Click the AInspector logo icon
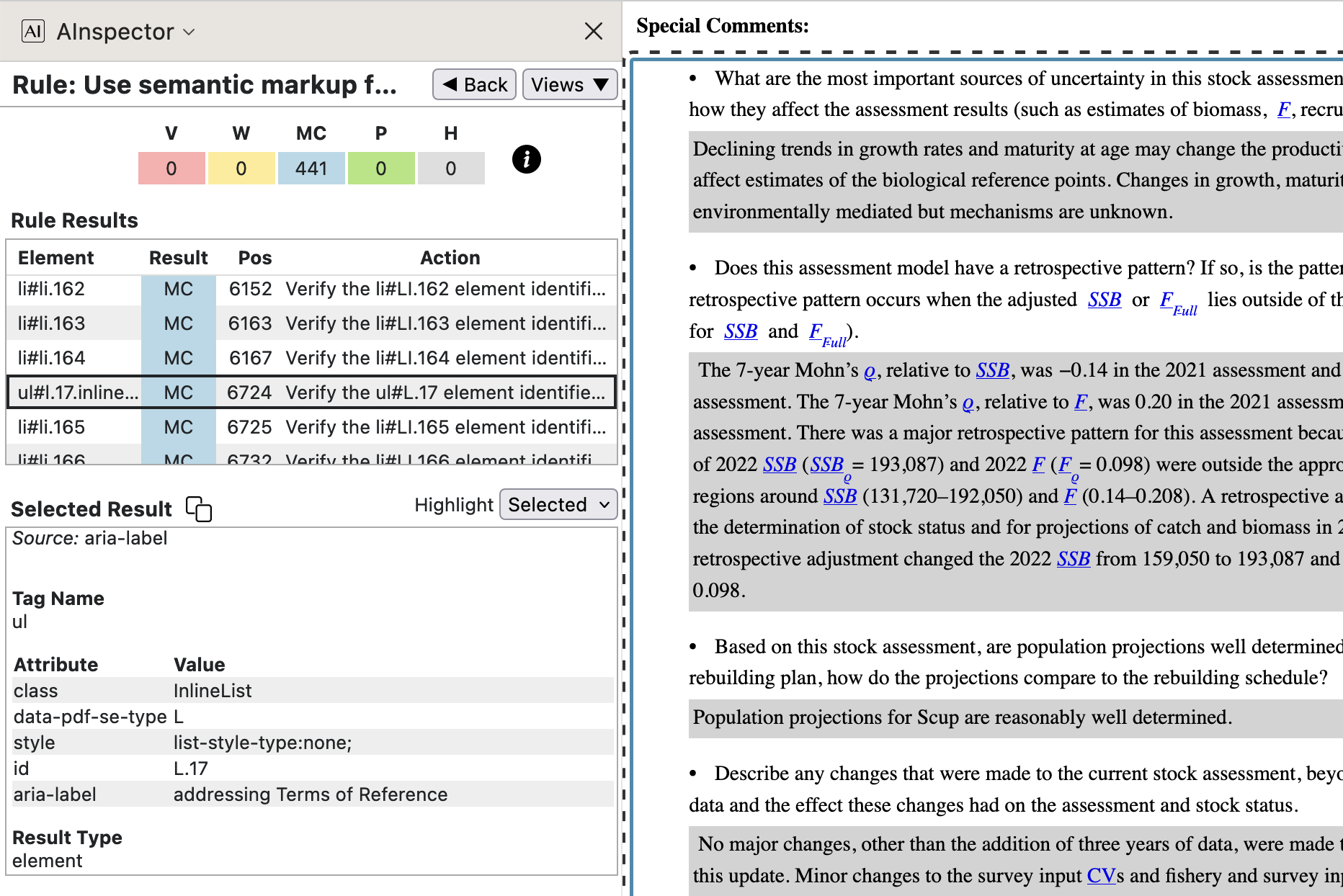1343x896 pixels. 33,31
